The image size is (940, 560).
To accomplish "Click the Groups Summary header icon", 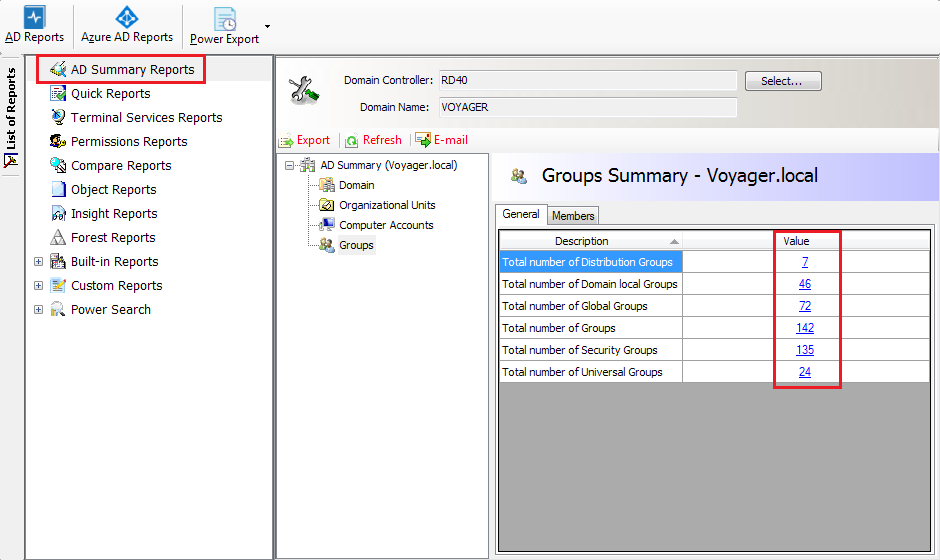I will click(519, 176).
